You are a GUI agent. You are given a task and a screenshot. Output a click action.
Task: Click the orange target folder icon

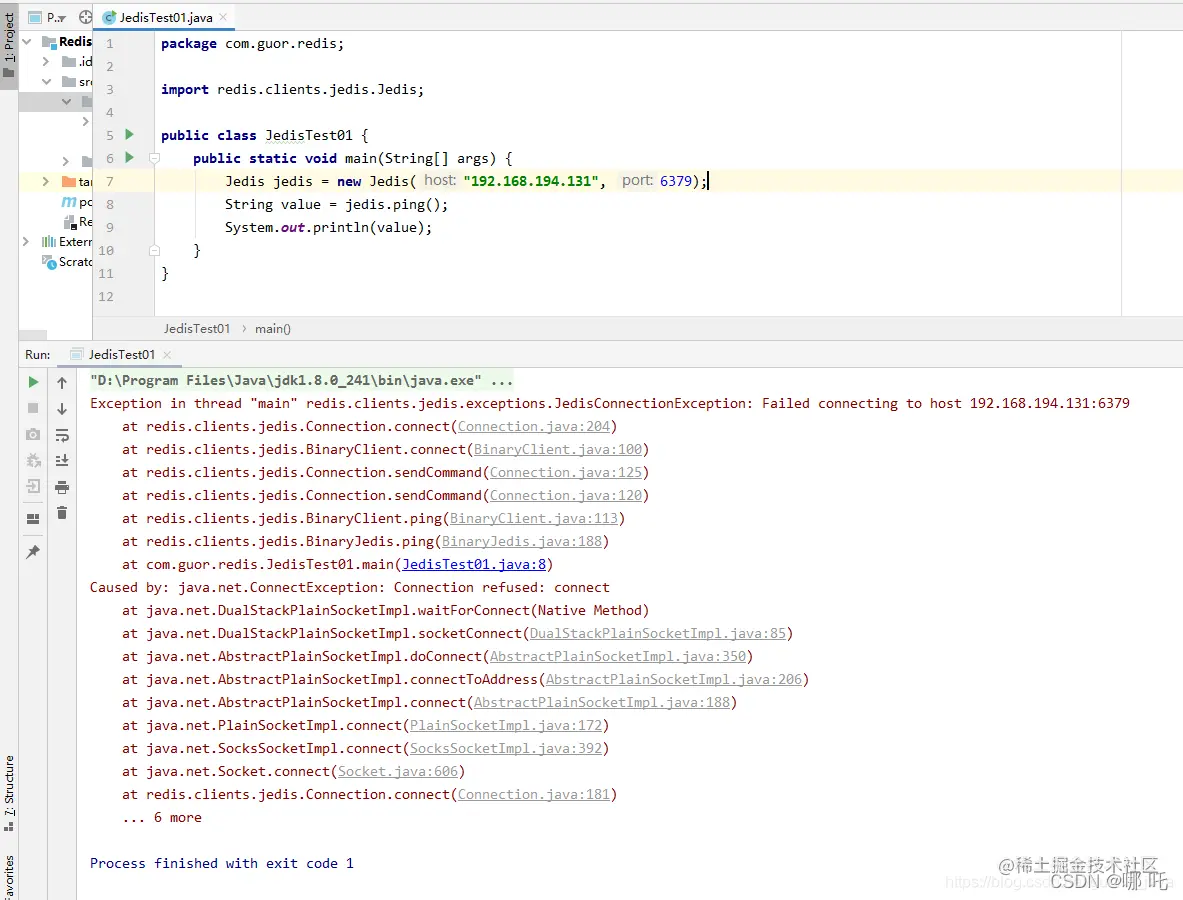pos(69,181)
